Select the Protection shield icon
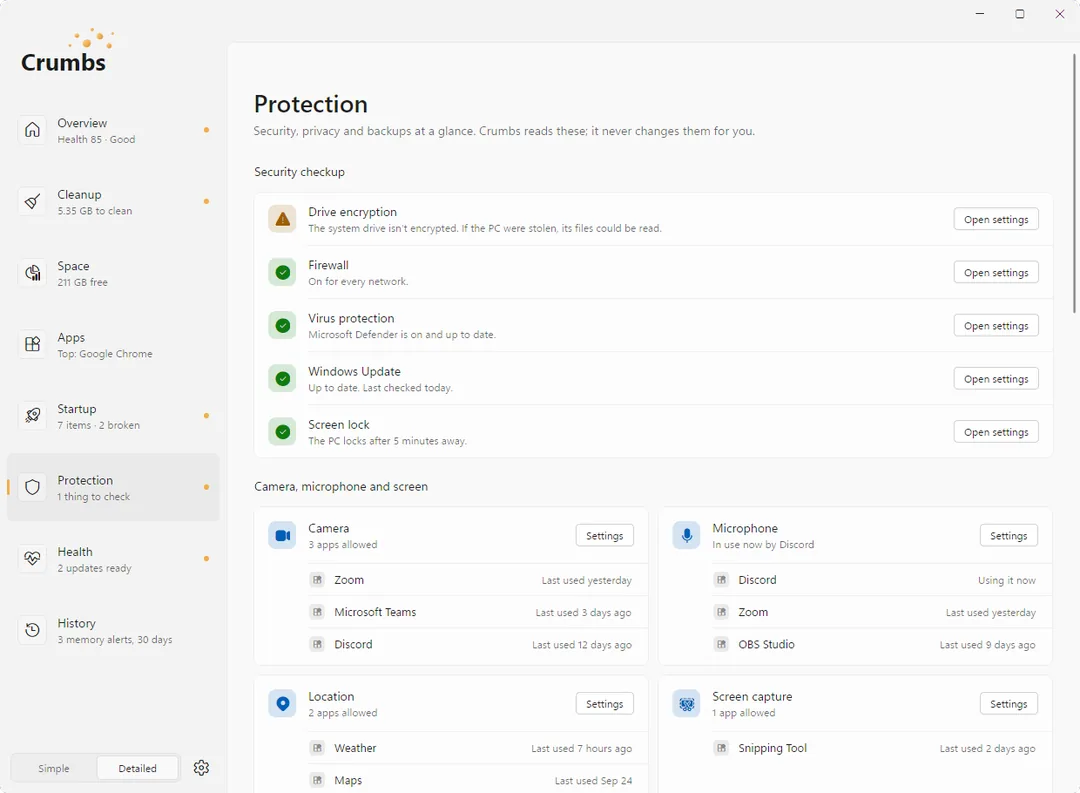 (x=32, y=487)
